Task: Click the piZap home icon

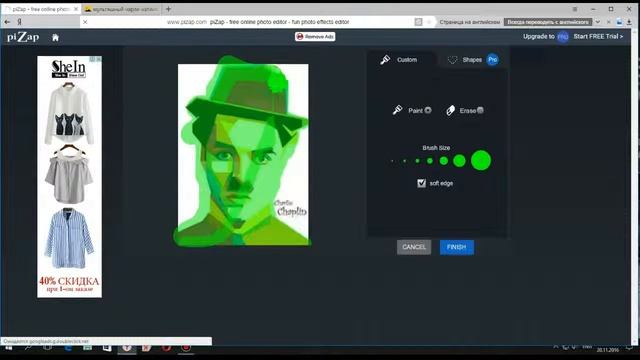Action: (x=55, y=38)
